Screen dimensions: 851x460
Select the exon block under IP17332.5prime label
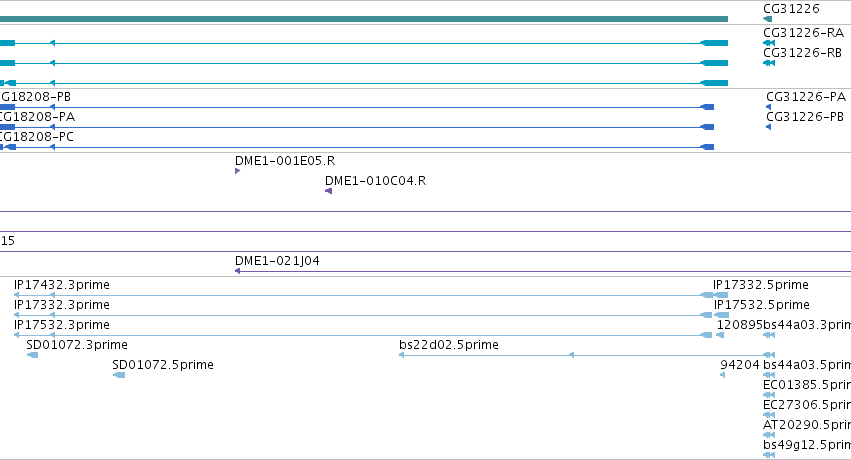tap(721, 295)
